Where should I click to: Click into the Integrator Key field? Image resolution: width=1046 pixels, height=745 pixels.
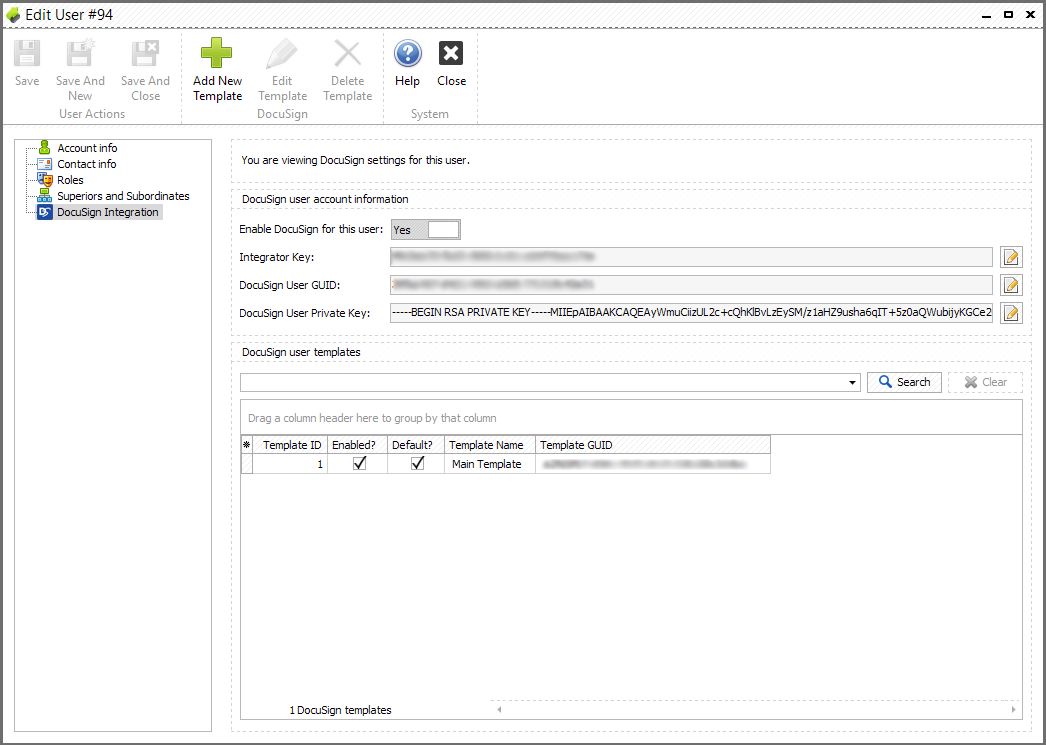[x=691, y=257]
